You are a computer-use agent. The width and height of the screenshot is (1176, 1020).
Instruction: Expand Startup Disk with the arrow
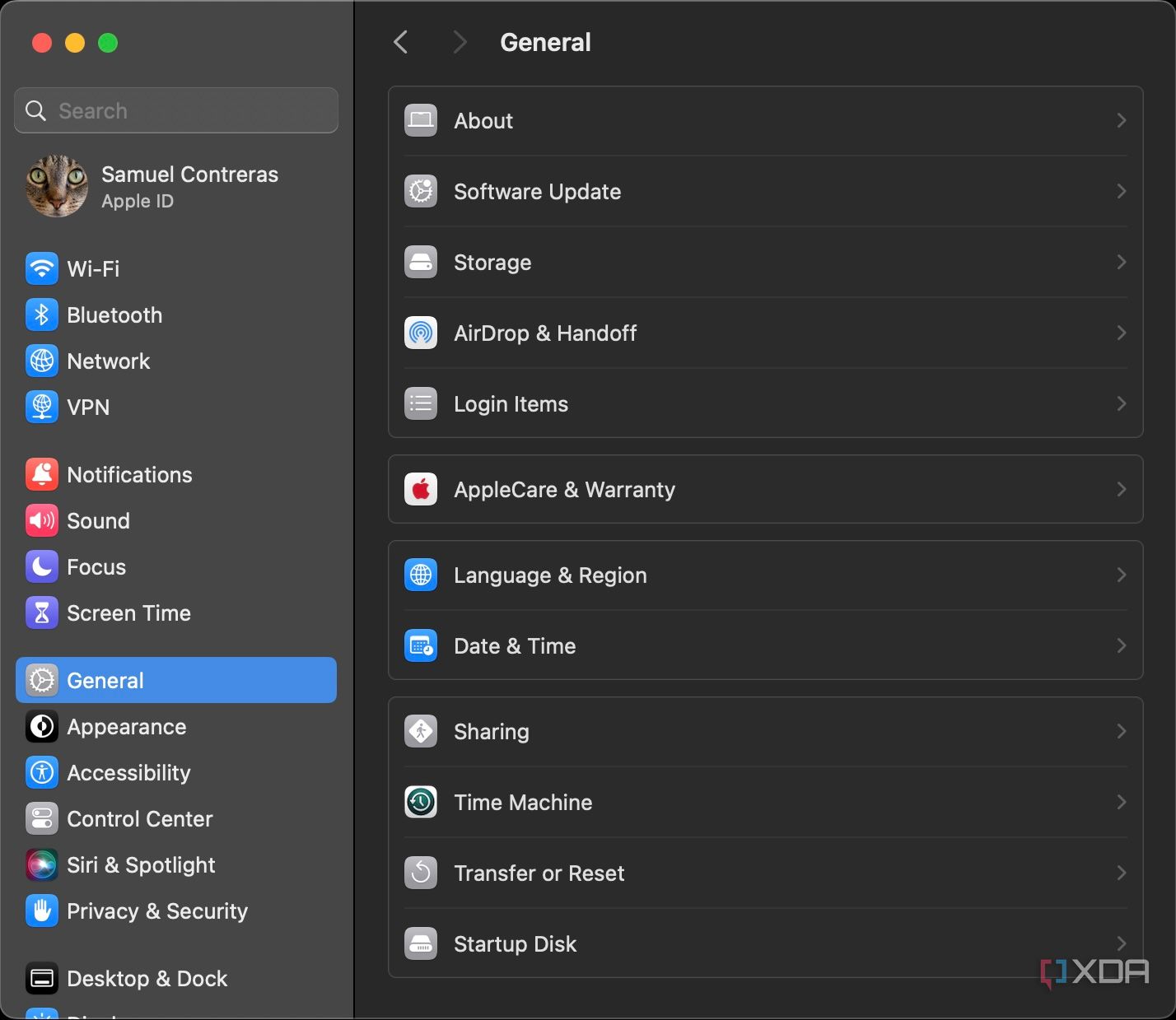(1121, 943)
